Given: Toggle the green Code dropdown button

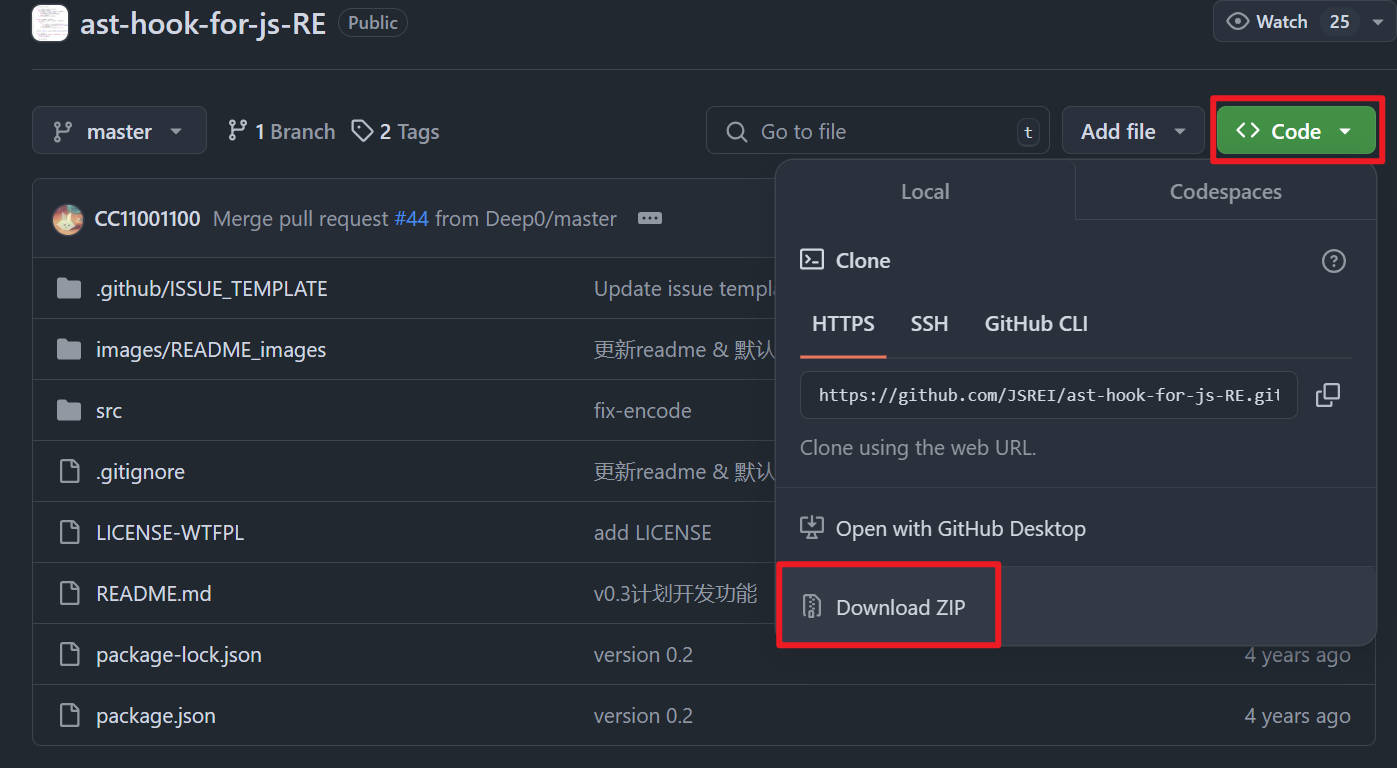Looking at the screenshot, I should (x=1296, y=131).
